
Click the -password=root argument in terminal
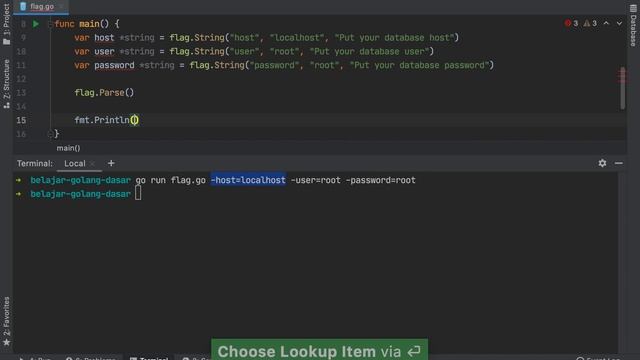coord(380,180)
